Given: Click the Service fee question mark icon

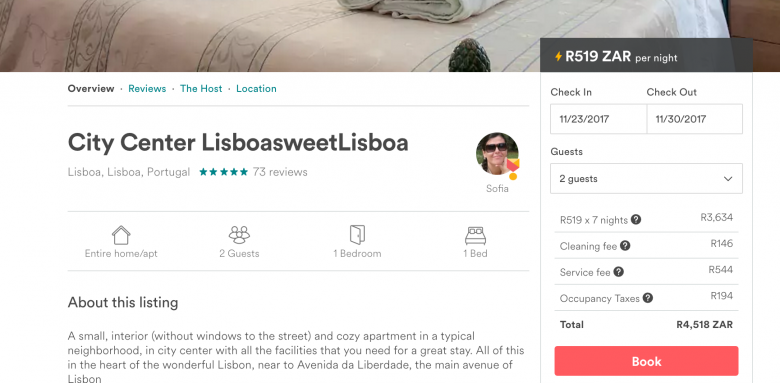Looking at the screenshot, I should [618, 272].
